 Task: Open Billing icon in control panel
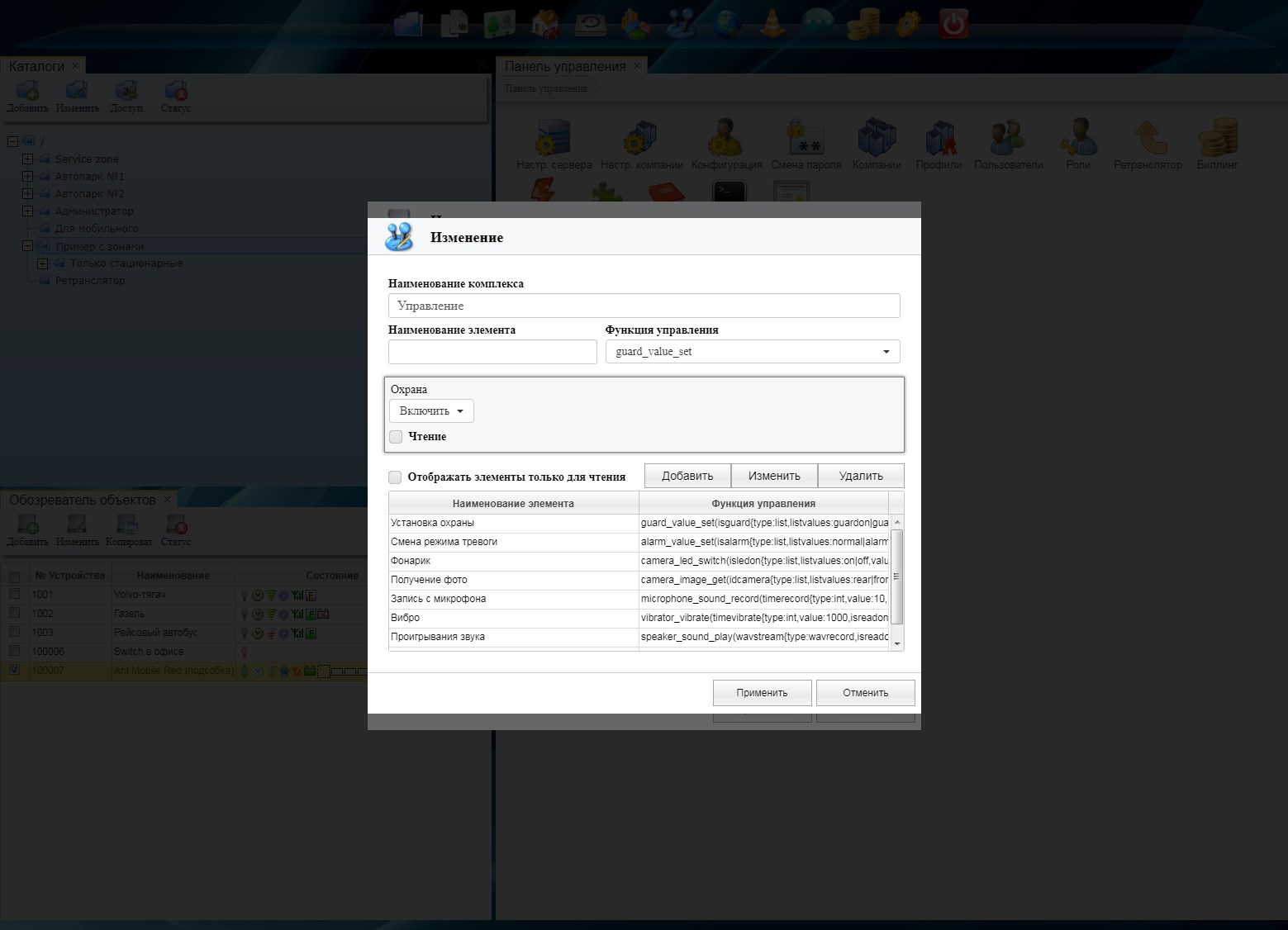click(1217, 139)
